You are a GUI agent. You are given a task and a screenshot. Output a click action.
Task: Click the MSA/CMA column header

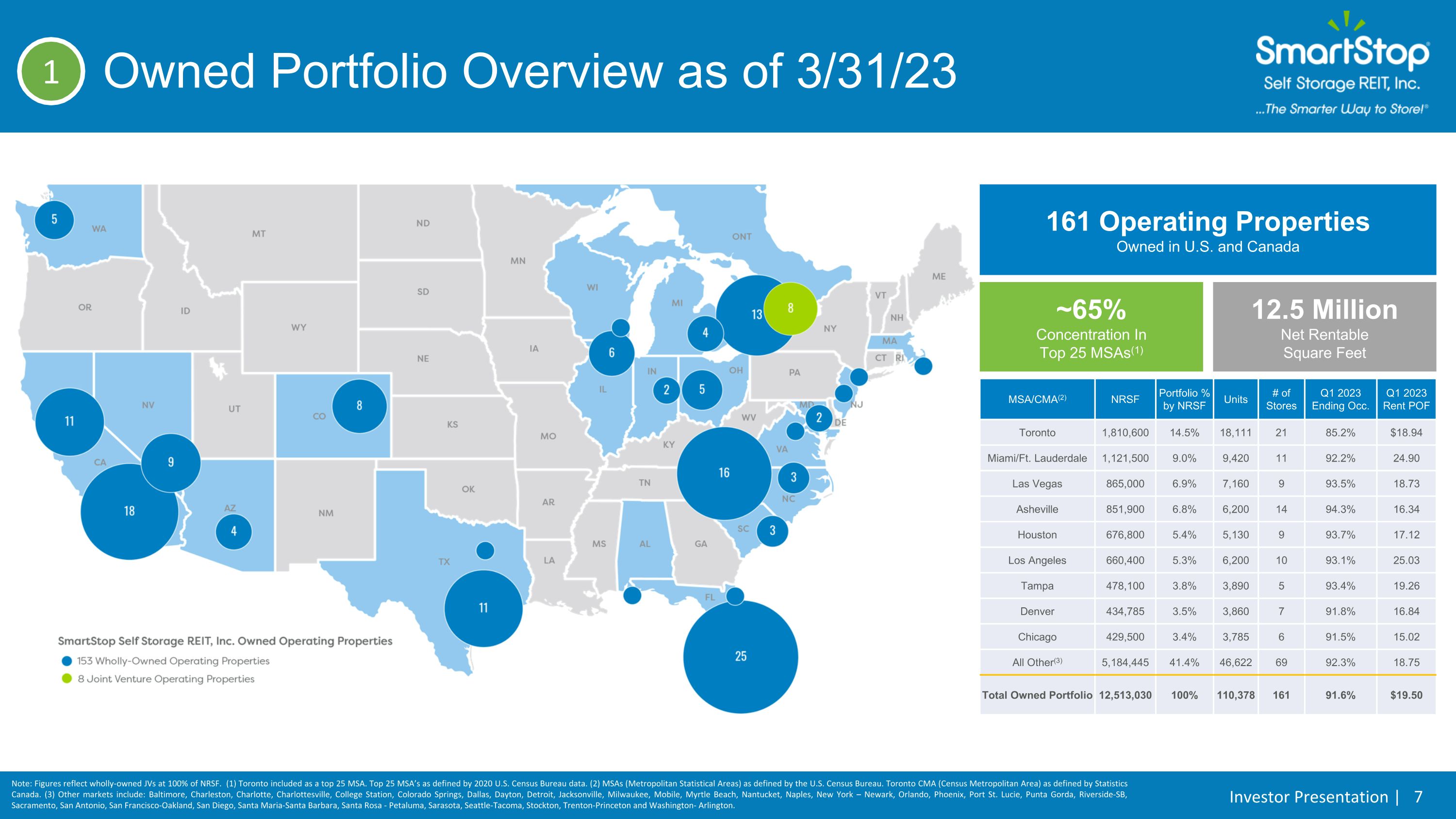(1037, 399)
